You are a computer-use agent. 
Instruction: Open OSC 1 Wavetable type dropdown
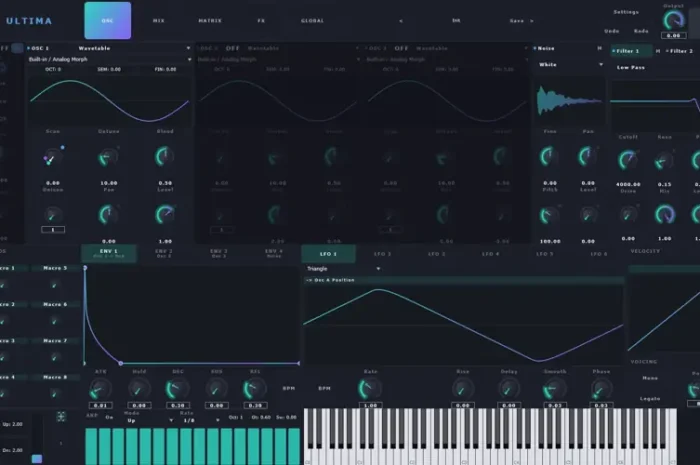134,48
